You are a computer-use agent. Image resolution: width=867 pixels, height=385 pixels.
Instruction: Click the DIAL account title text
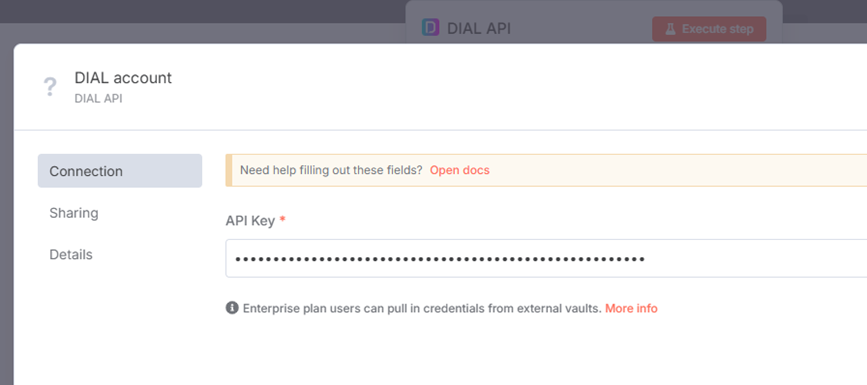pos(123,78)
